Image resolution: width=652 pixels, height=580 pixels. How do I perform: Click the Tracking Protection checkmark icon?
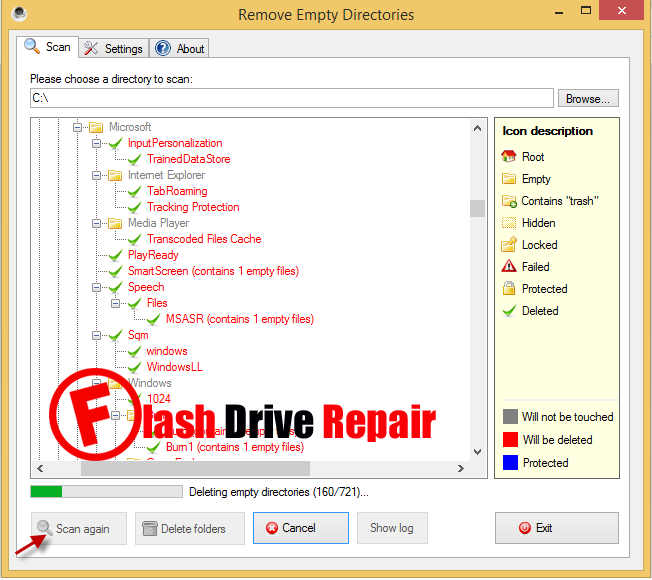pos(134,207)
